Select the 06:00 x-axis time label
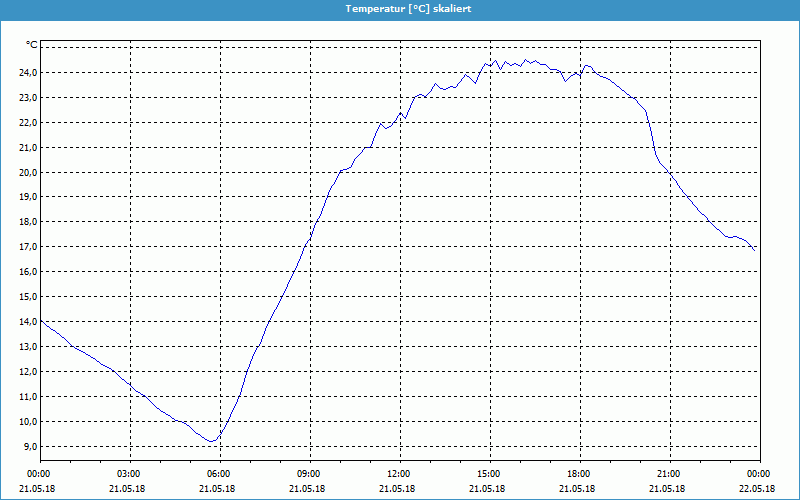The width and height of the screenshot is (800, 500). coord(218,474)
